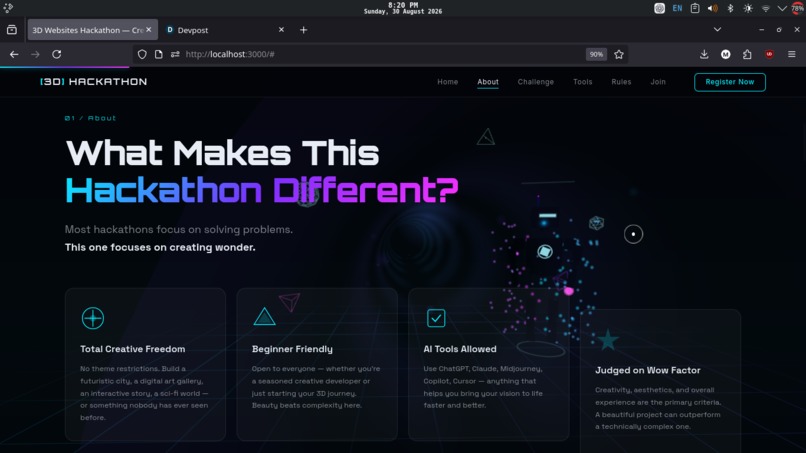
Task: Open the clipboard manager tray icon
Action: pos(695,8)
